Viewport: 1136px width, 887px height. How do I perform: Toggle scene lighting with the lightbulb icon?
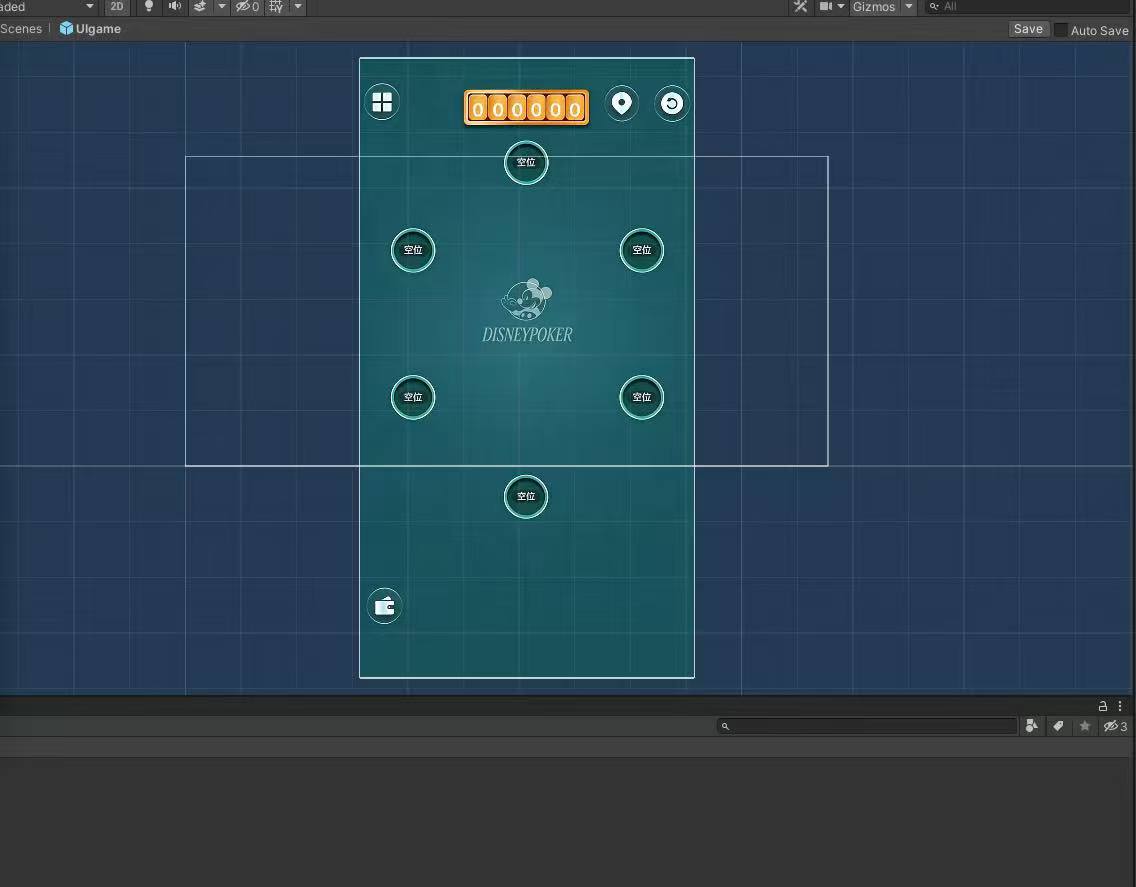pyautogui.click(x=149, y=7)
